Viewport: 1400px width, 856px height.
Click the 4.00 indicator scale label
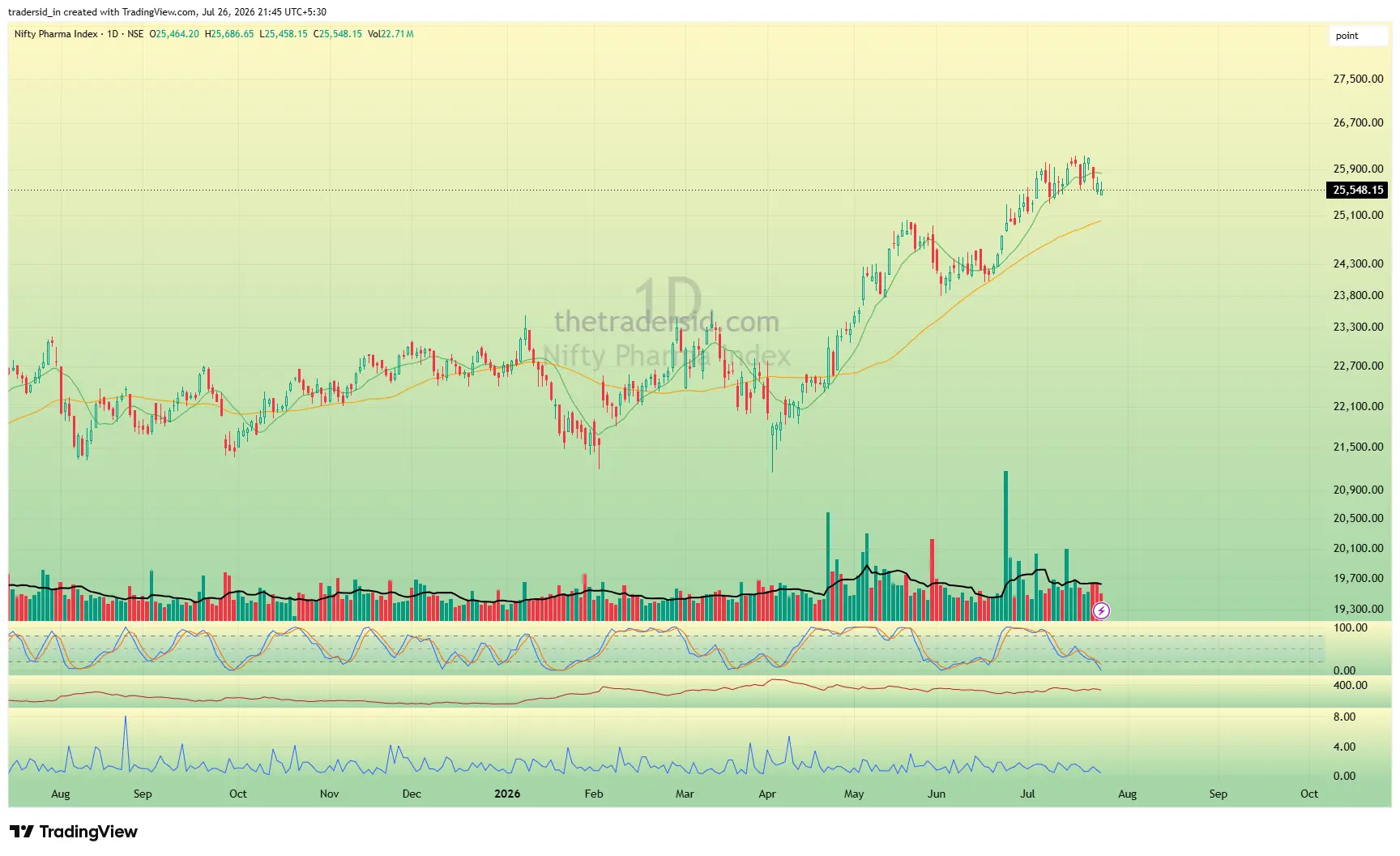(x=1345, y=747)
